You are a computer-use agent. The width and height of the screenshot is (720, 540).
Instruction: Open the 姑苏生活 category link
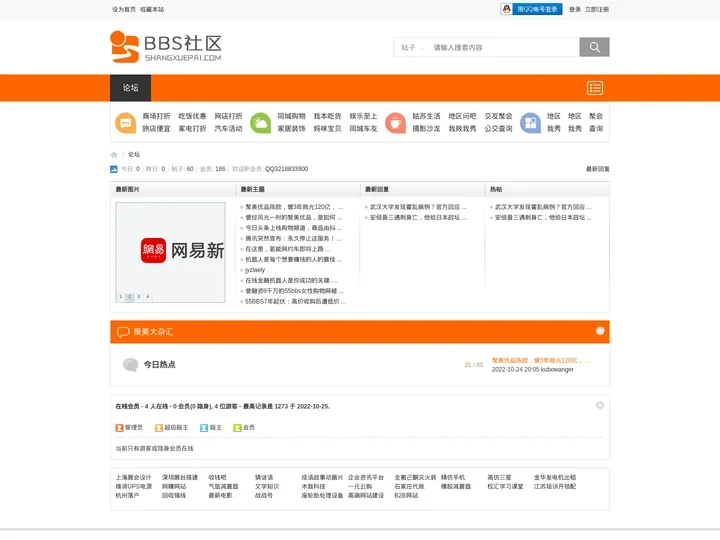(x=426, y=116)
